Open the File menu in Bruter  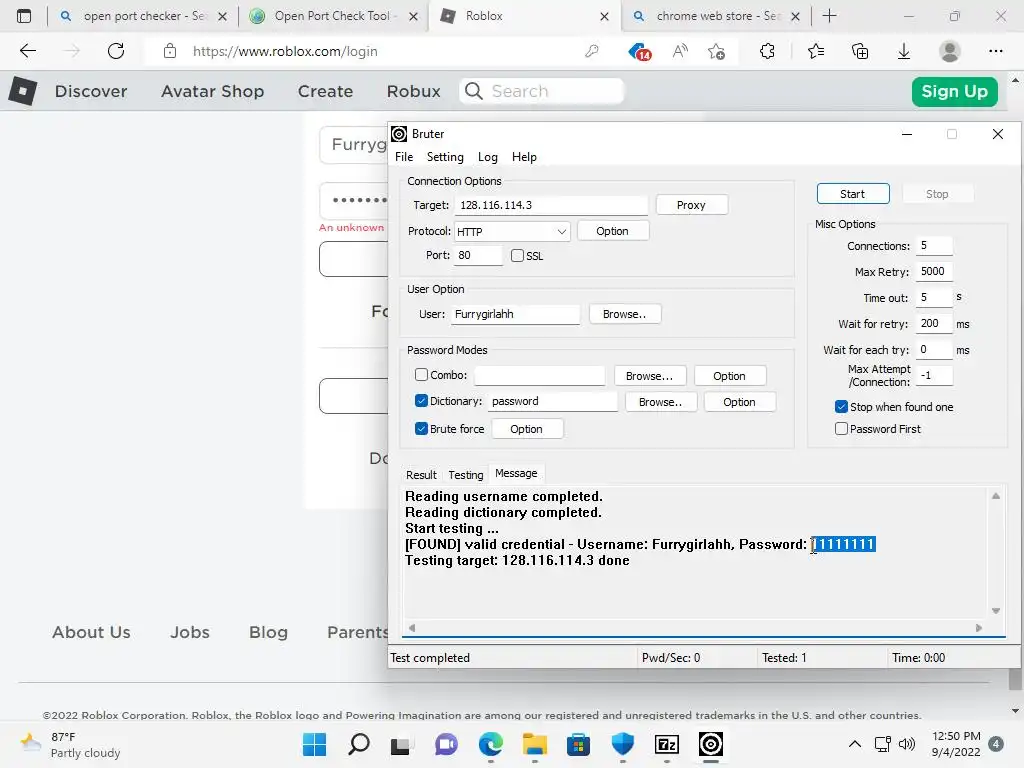tap(404, 157)
